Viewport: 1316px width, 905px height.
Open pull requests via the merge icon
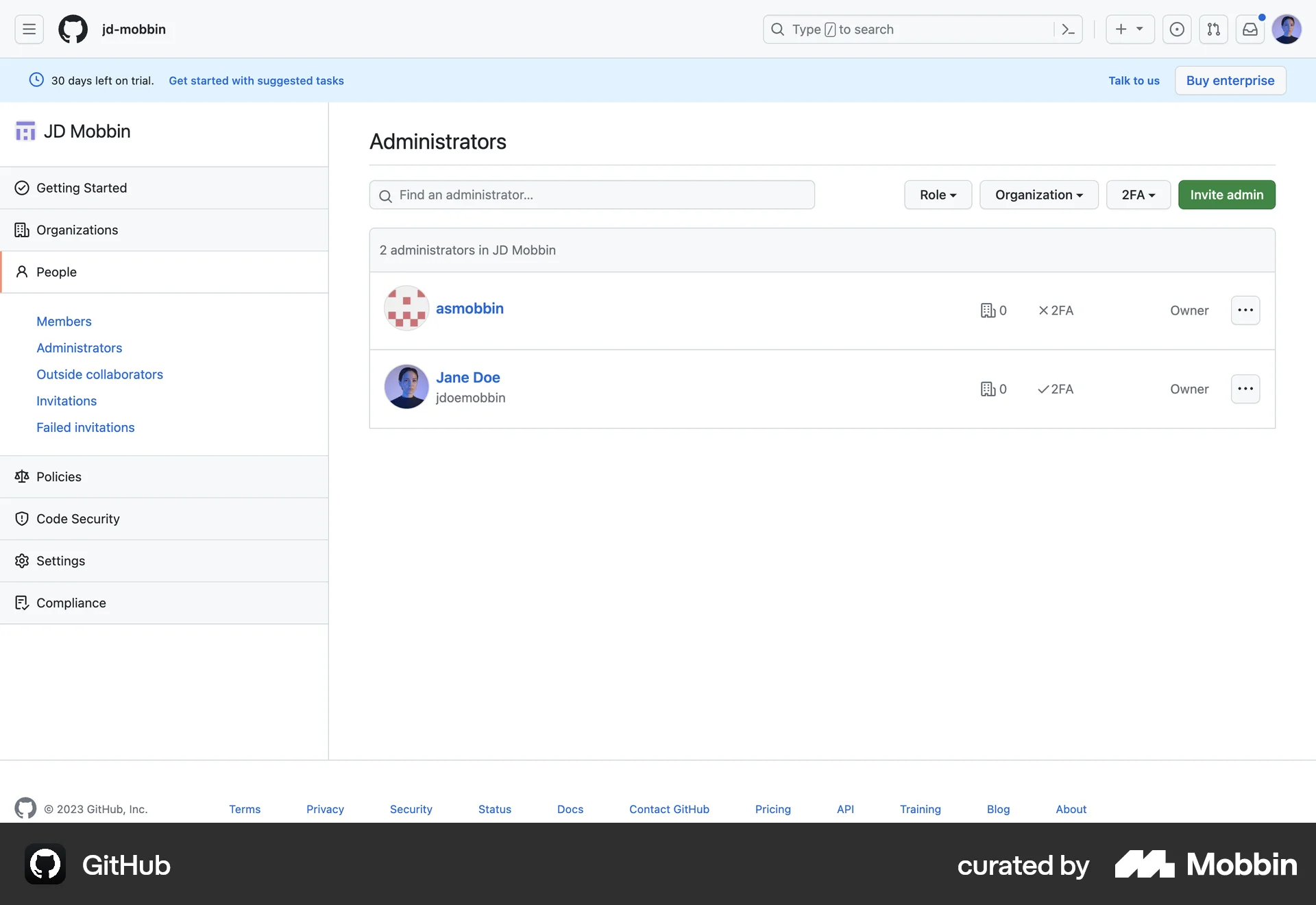[1213, 29]
